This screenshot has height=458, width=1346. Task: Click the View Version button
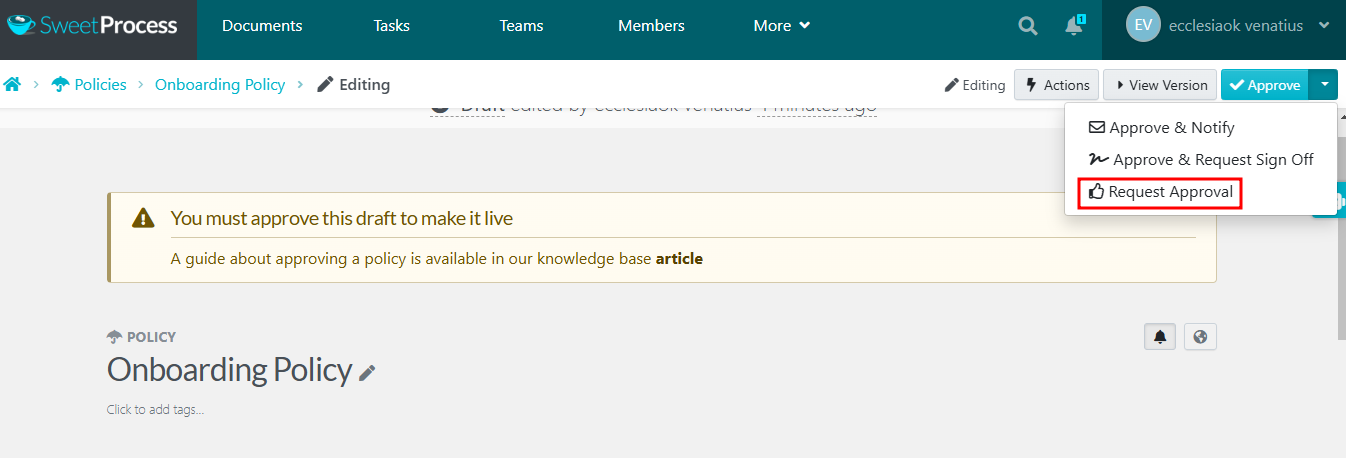click(1161, 85)
